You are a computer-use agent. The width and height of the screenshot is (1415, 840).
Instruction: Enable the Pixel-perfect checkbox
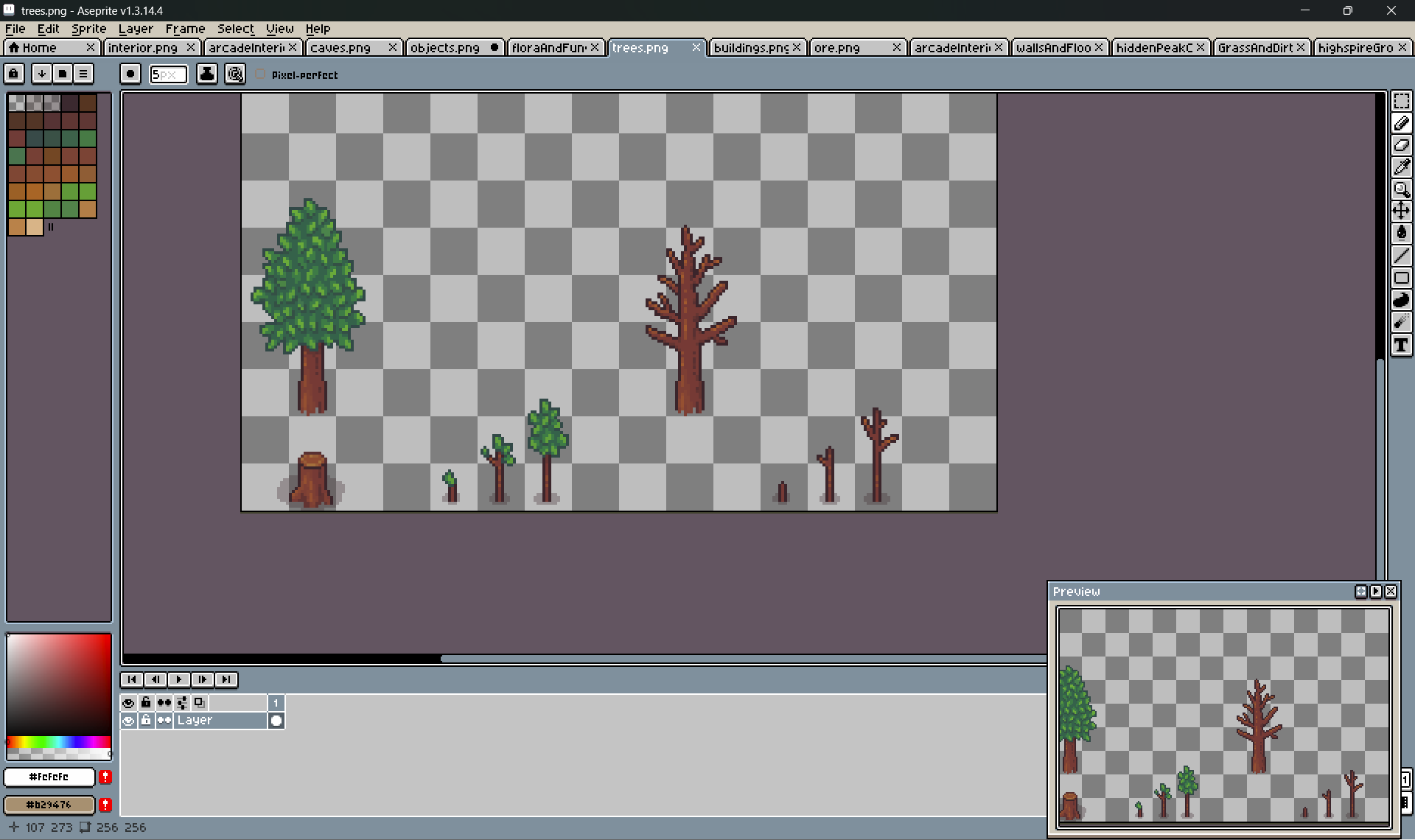(x=260, y=74)
